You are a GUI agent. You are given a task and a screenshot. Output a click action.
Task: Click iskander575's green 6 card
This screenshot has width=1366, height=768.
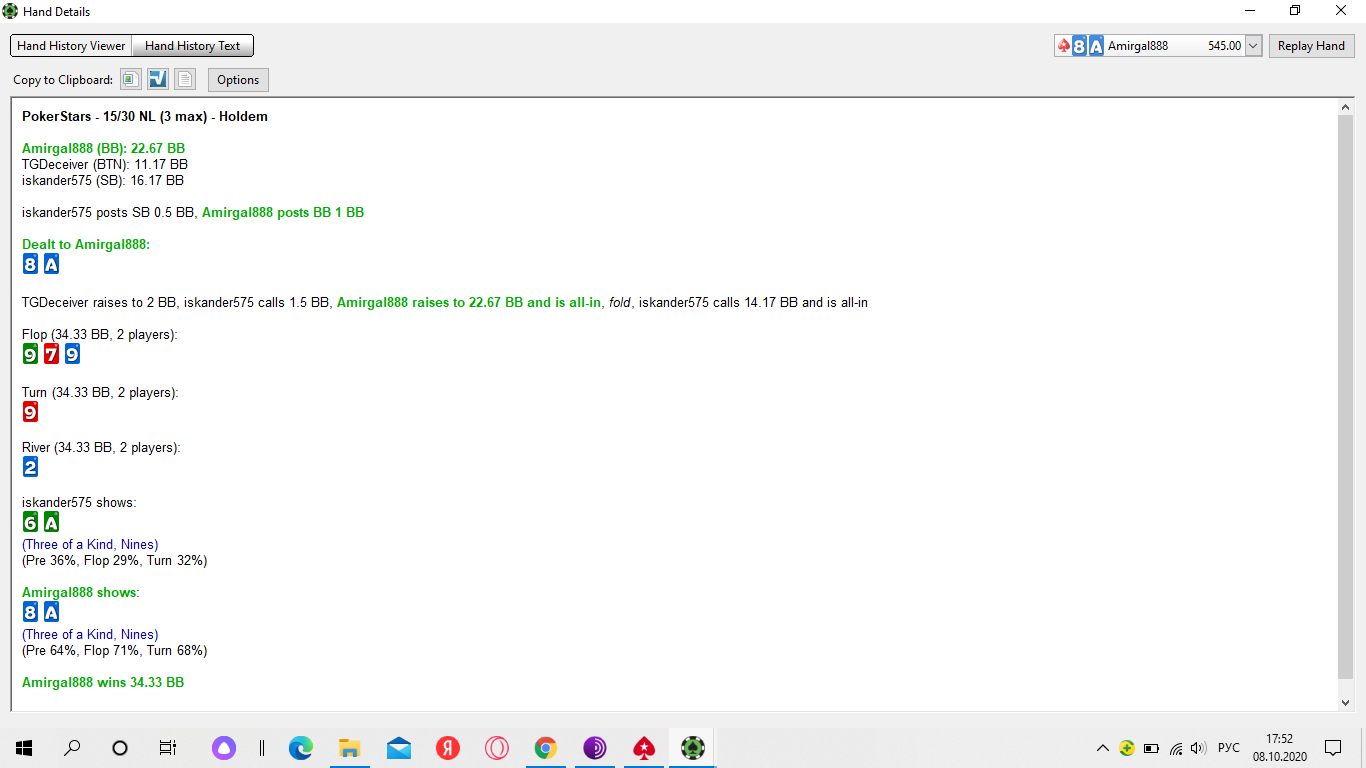coord(30,522)
